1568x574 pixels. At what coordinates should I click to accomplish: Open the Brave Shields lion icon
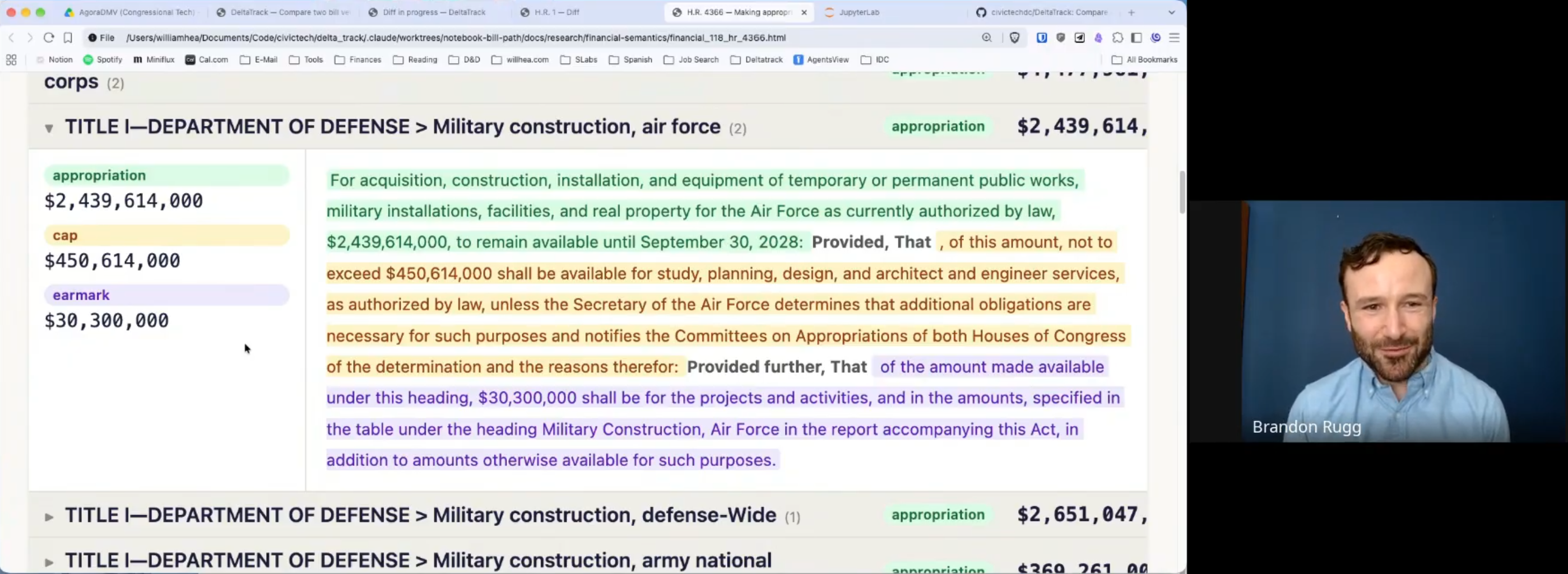tap(1014, 38)
